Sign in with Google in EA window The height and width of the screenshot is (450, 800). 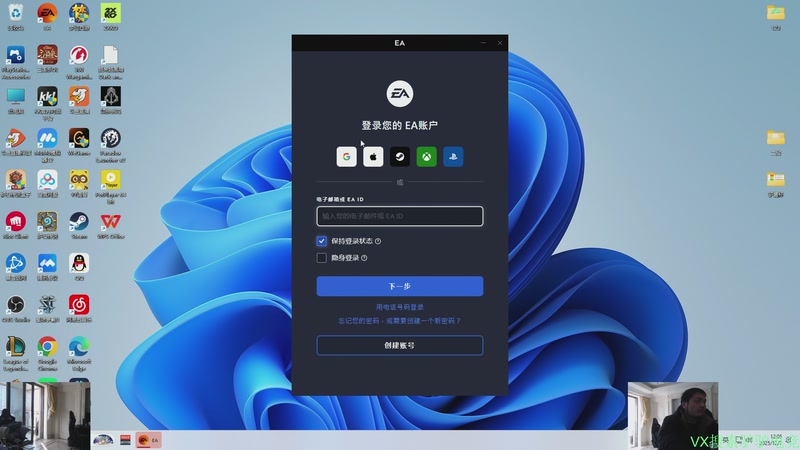(346, 157)
